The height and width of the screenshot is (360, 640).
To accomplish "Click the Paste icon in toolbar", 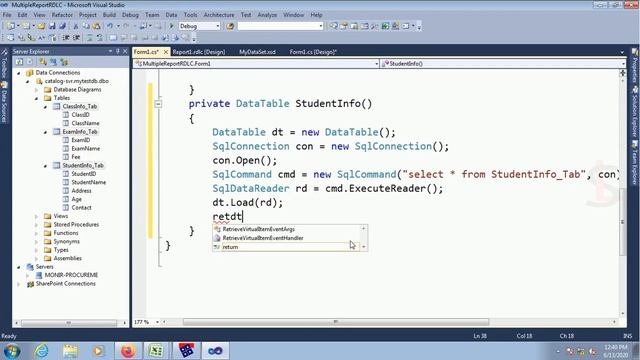I will point(96,26).
